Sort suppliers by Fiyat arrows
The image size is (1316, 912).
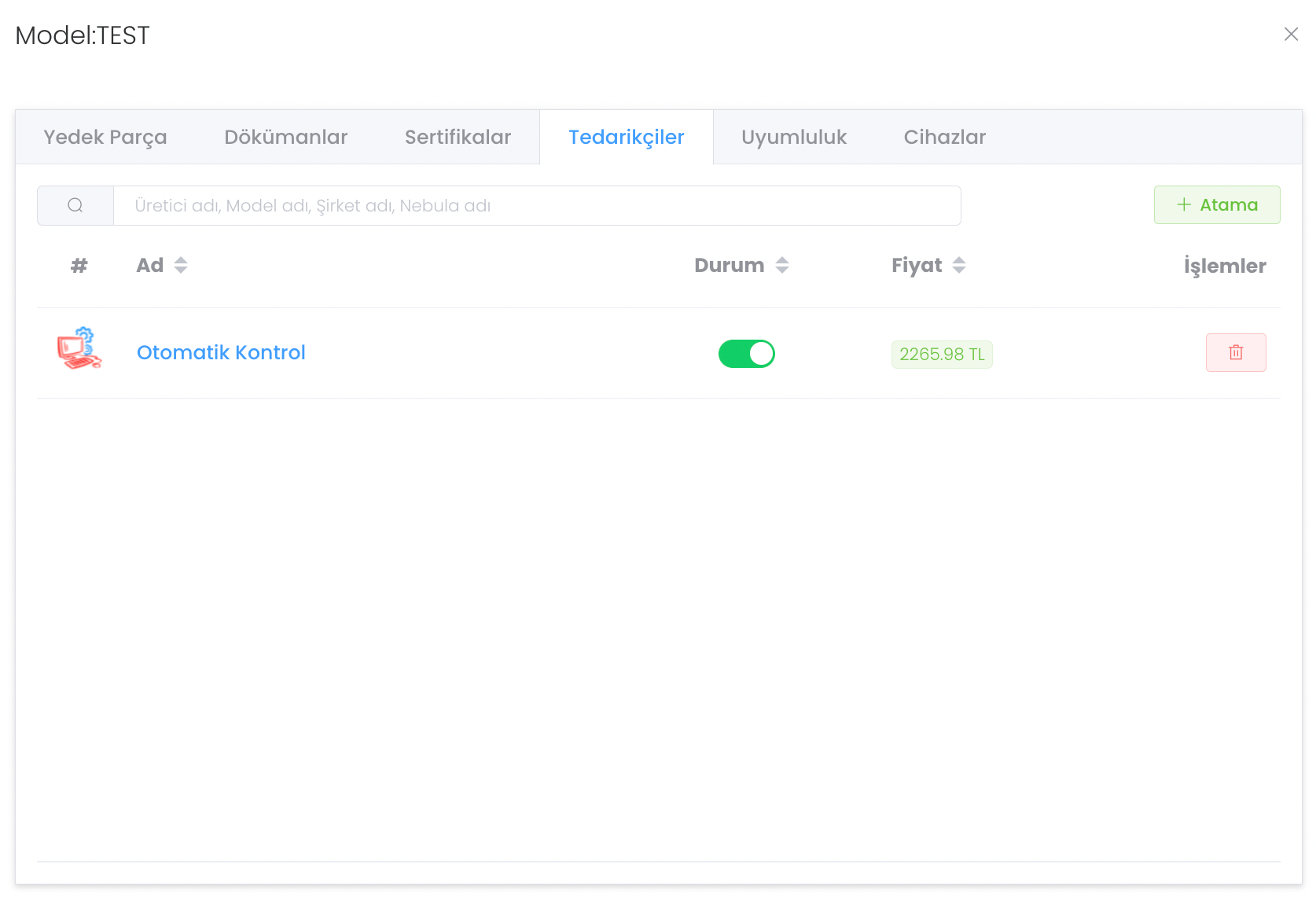click(958, 265)
